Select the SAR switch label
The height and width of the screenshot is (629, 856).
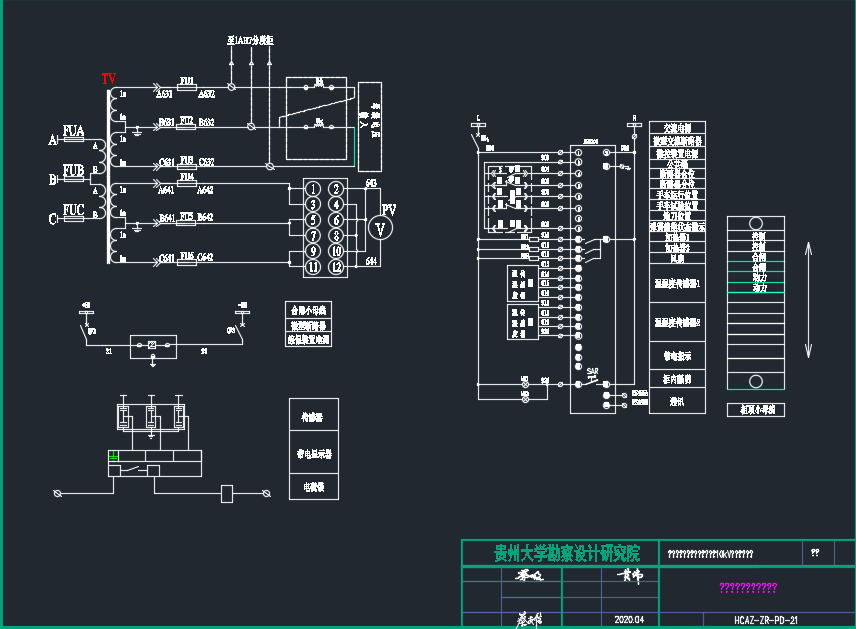(x=592, y=371)
